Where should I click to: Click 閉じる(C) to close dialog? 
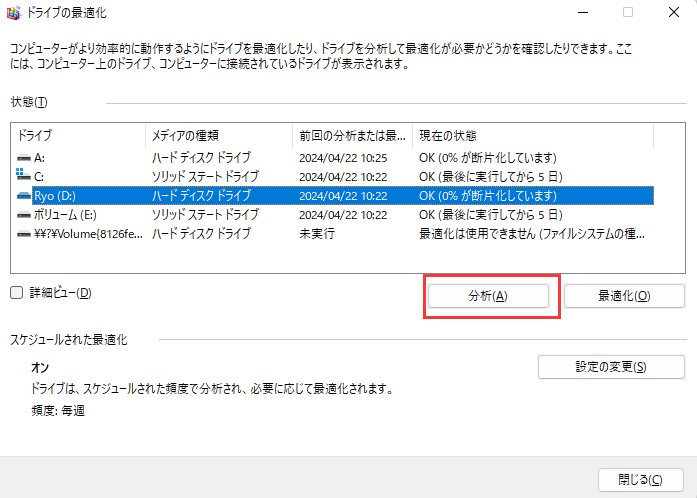(x=641, y=480)
